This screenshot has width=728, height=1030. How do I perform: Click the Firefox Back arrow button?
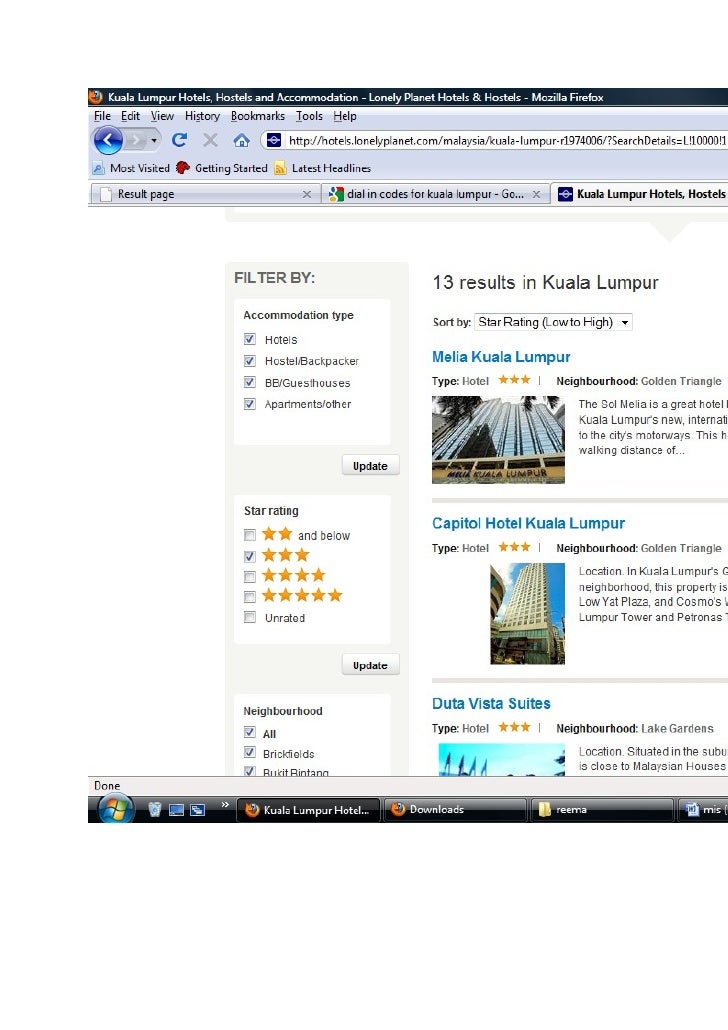click(x=108, y=140)
